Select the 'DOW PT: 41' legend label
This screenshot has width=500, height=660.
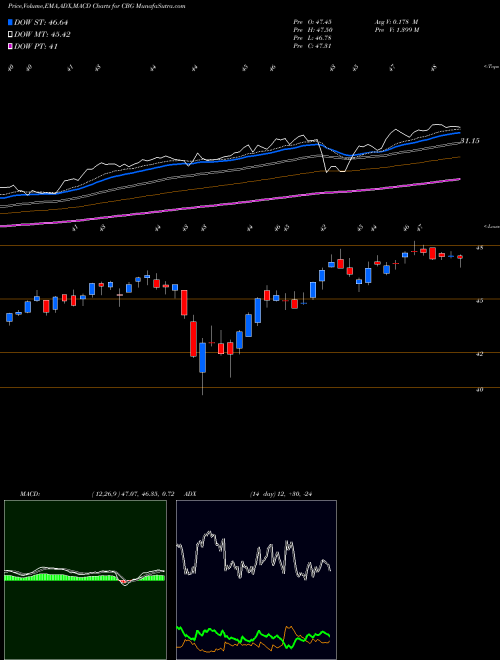(x=36, y=47)
